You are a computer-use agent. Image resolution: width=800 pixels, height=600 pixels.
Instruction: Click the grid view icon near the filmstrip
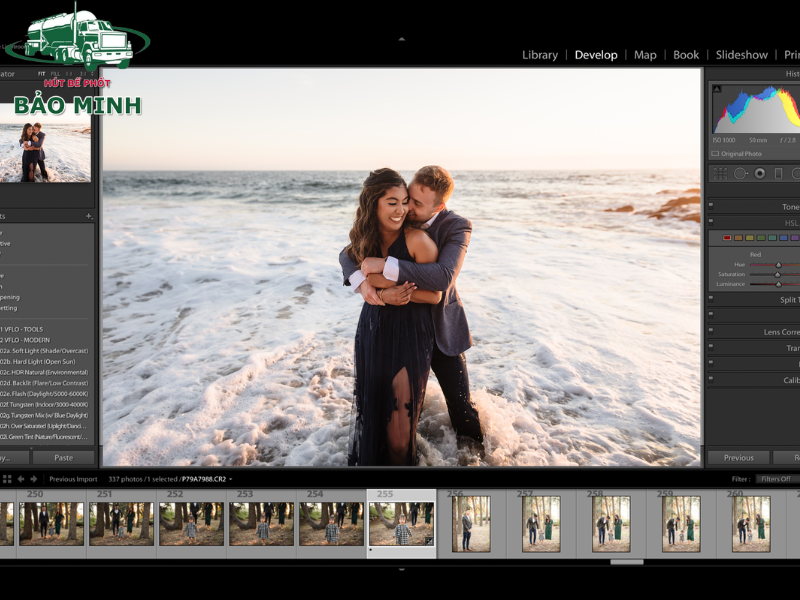coord(8,480)
